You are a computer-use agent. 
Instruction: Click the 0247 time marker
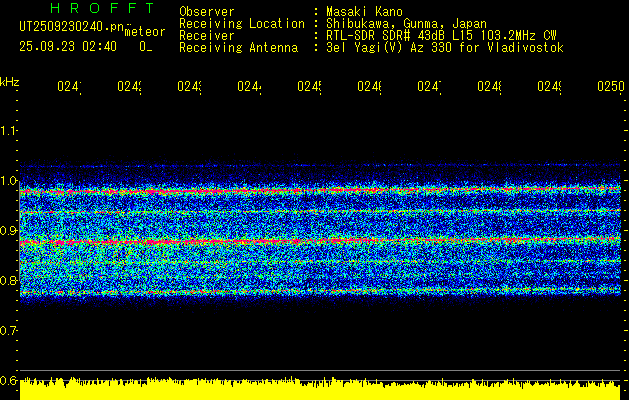(429, 86)
